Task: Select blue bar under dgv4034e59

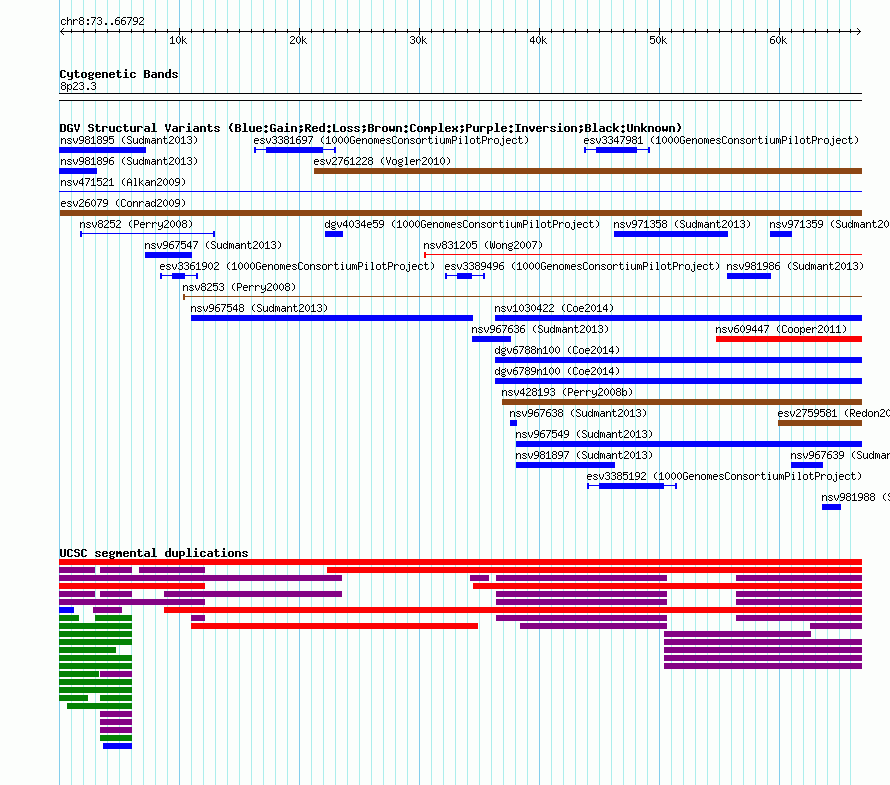Action: pos(334,234)
